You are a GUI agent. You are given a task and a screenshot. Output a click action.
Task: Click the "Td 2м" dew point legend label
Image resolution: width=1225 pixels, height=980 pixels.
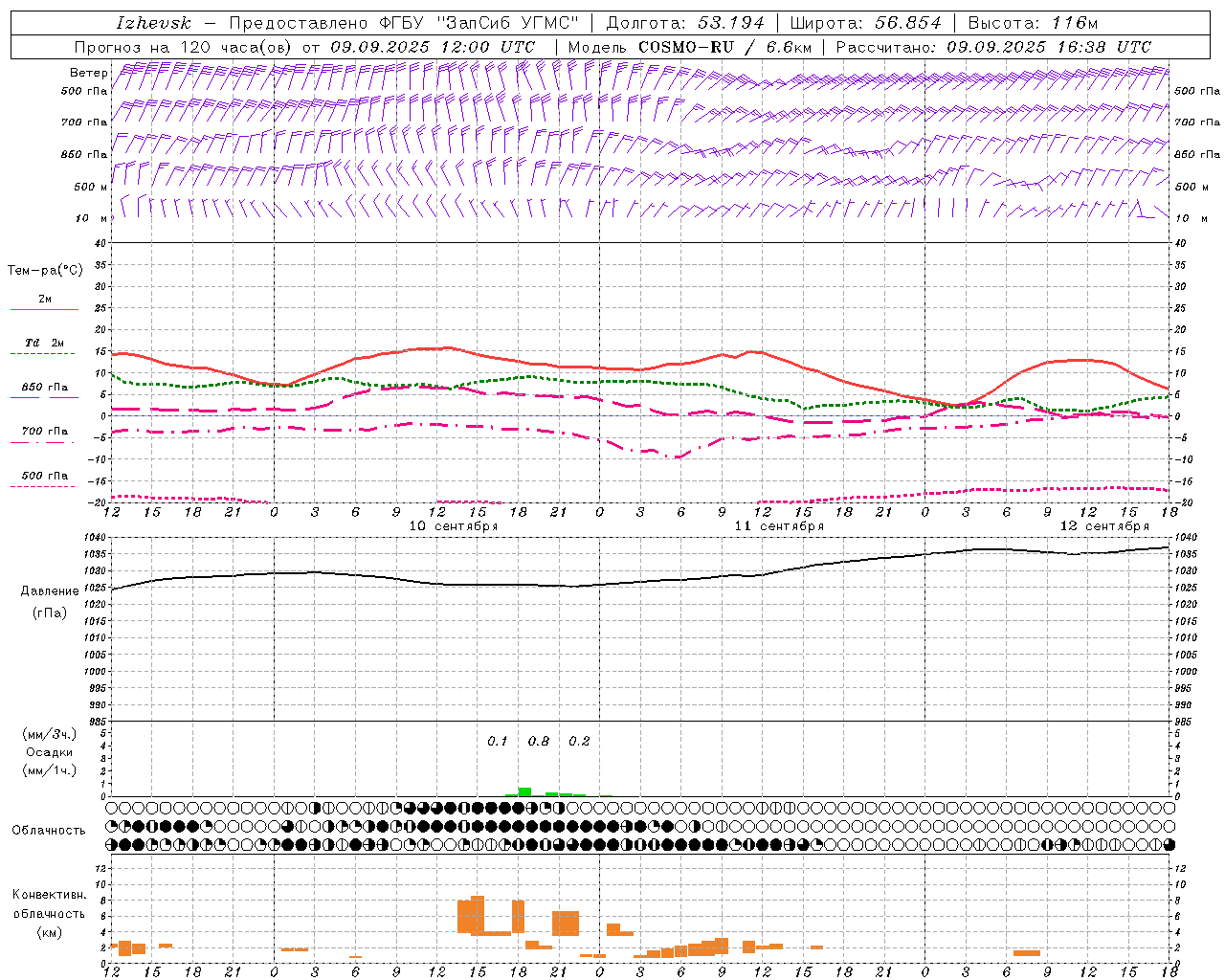(45, 343)
